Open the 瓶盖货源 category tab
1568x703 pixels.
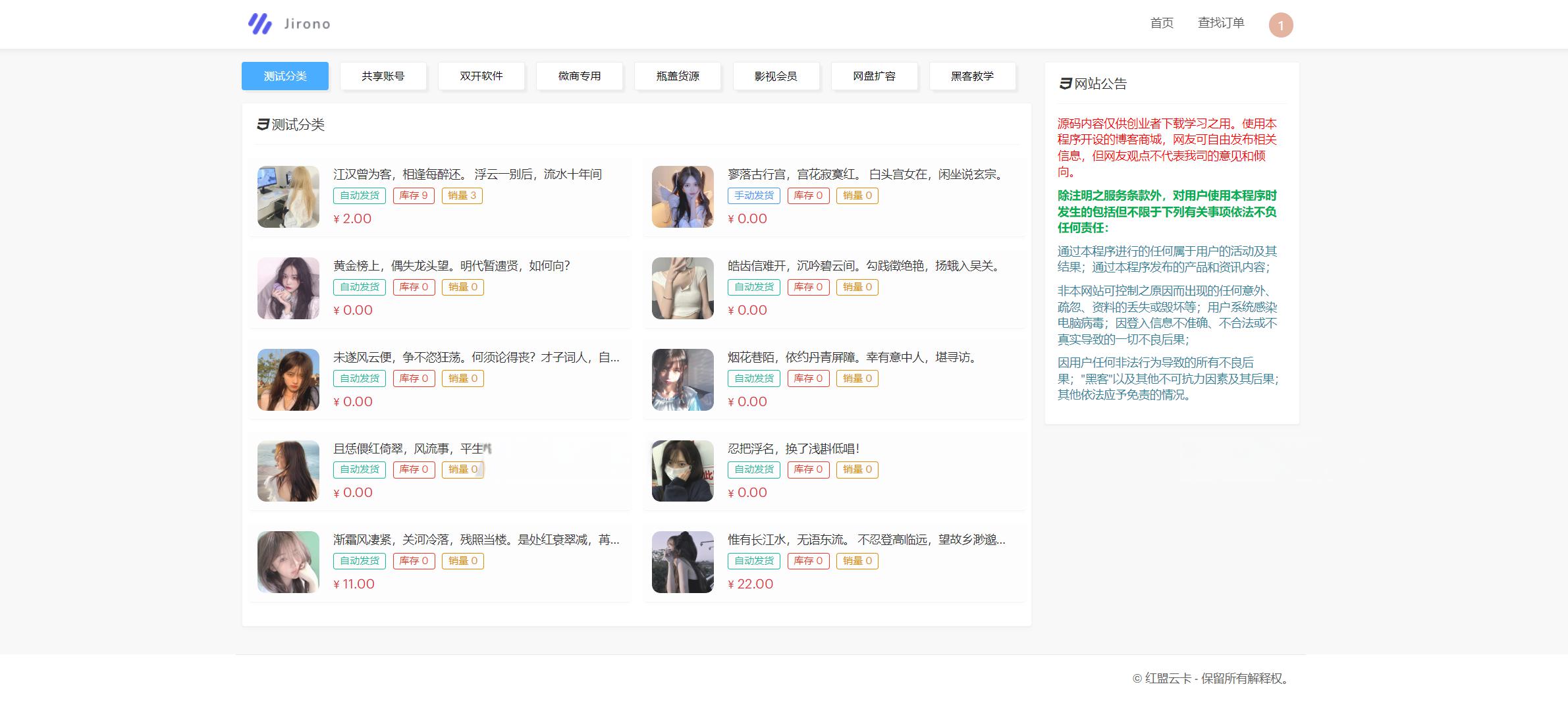pyautogui.click(x=678, y=76)
